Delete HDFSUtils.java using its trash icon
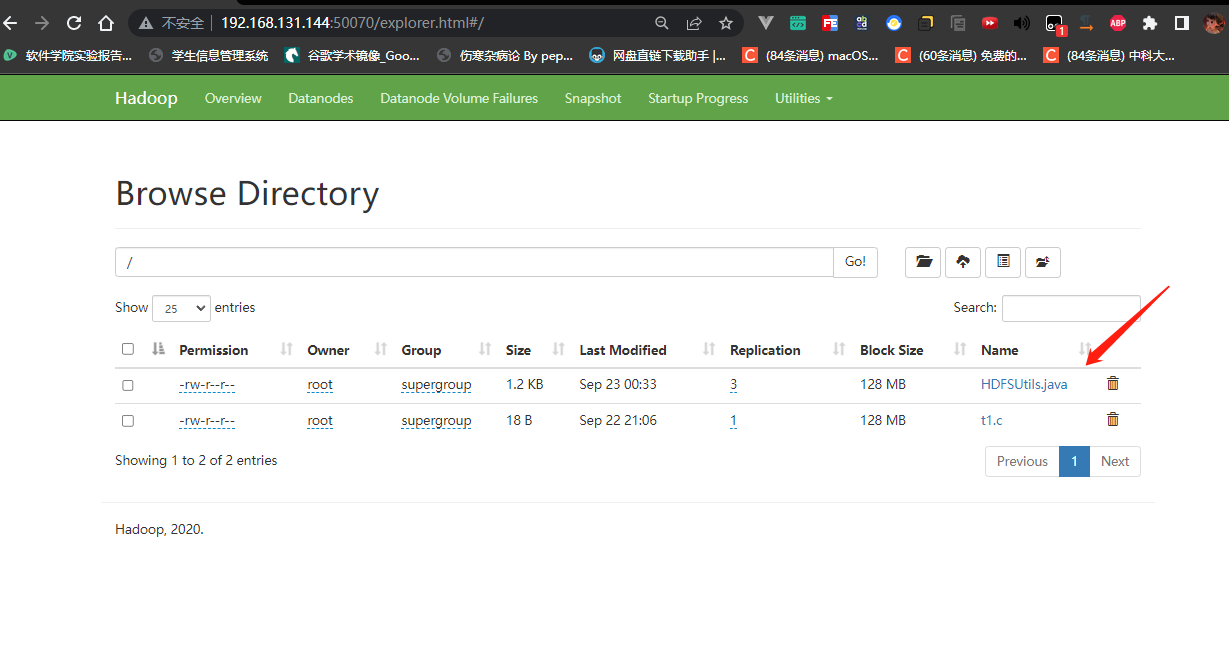1229x672 pixels. pos(1113,384)
